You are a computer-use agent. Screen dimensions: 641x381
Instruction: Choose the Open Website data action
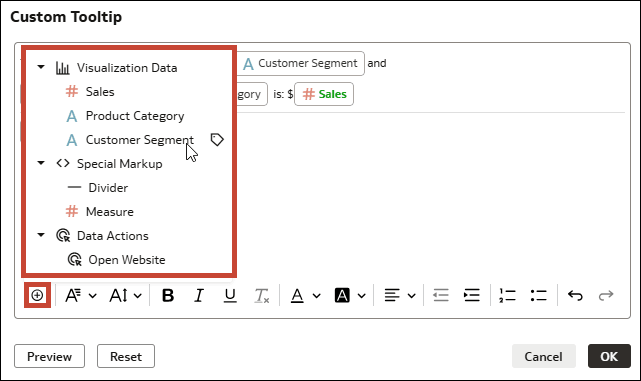pyautogui.click(x=128, y=260)
